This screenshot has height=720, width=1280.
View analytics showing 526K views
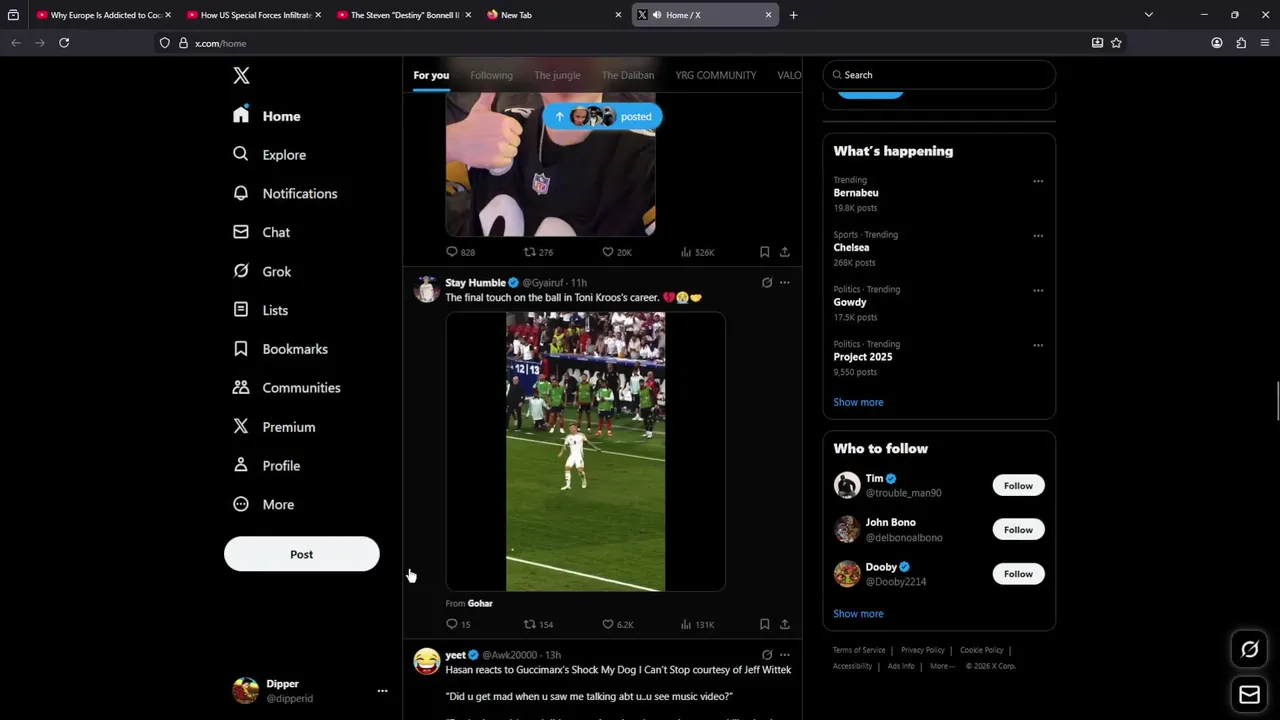697,252
